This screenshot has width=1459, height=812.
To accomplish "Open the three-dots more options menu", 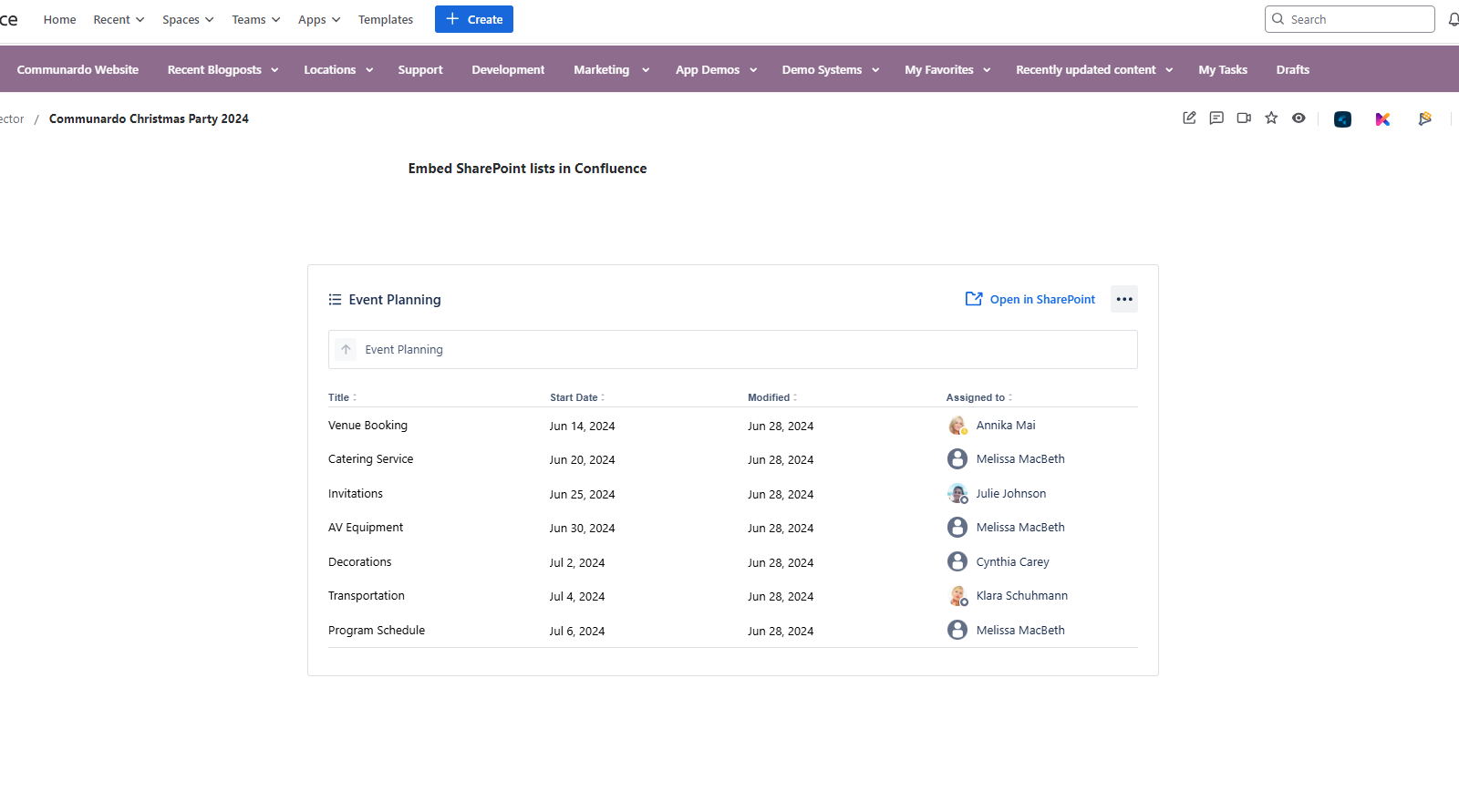I will pyautogui.click(x=1124, y=299).
